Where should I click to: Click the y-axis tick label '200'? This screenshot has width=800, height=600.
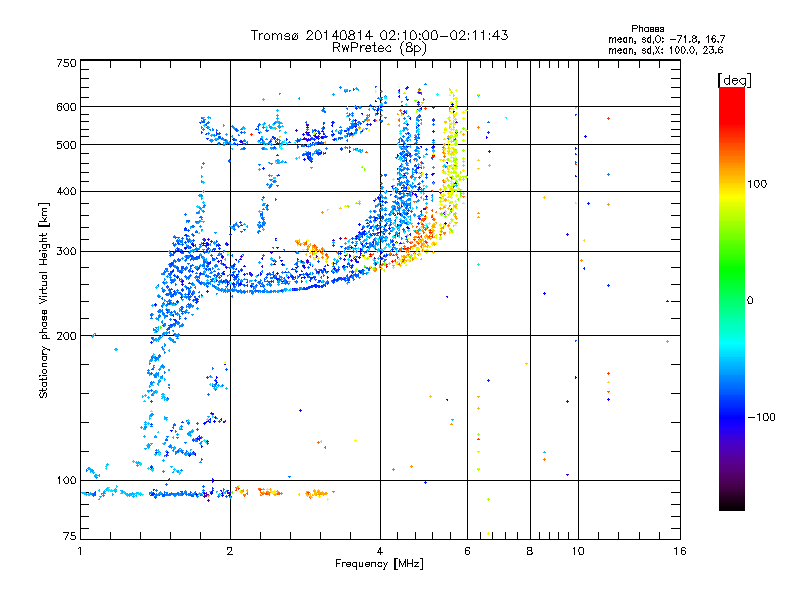(66, 336)
